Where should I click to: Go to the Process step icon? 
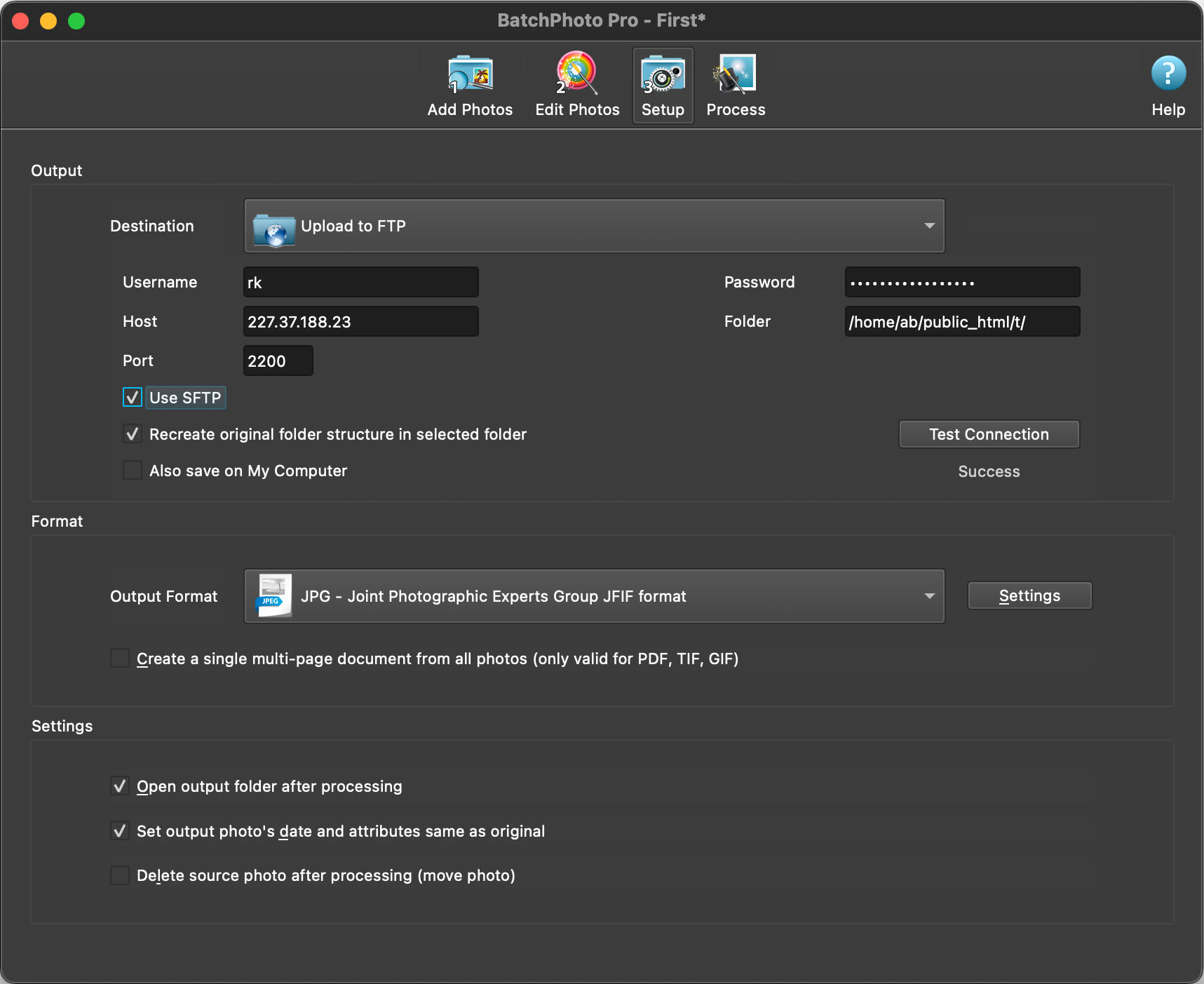735,74
